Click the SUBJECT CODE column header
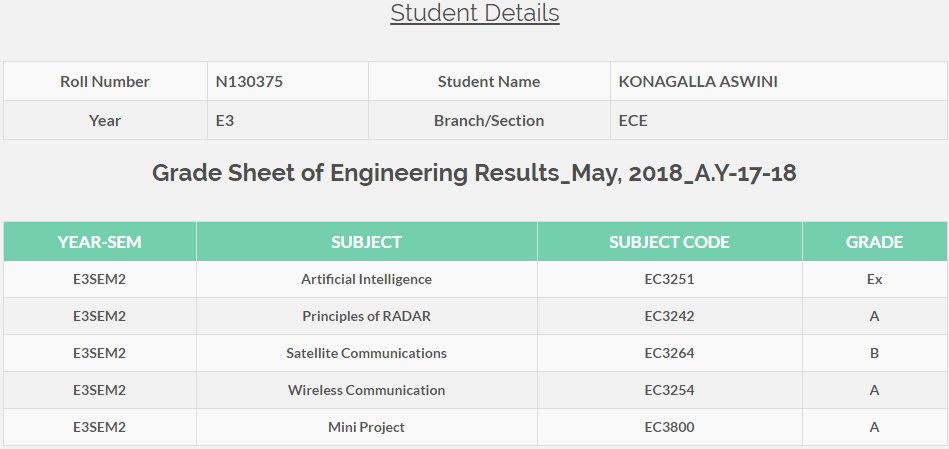This screenshot has height=449, width=949. click(x=669, y=242)
